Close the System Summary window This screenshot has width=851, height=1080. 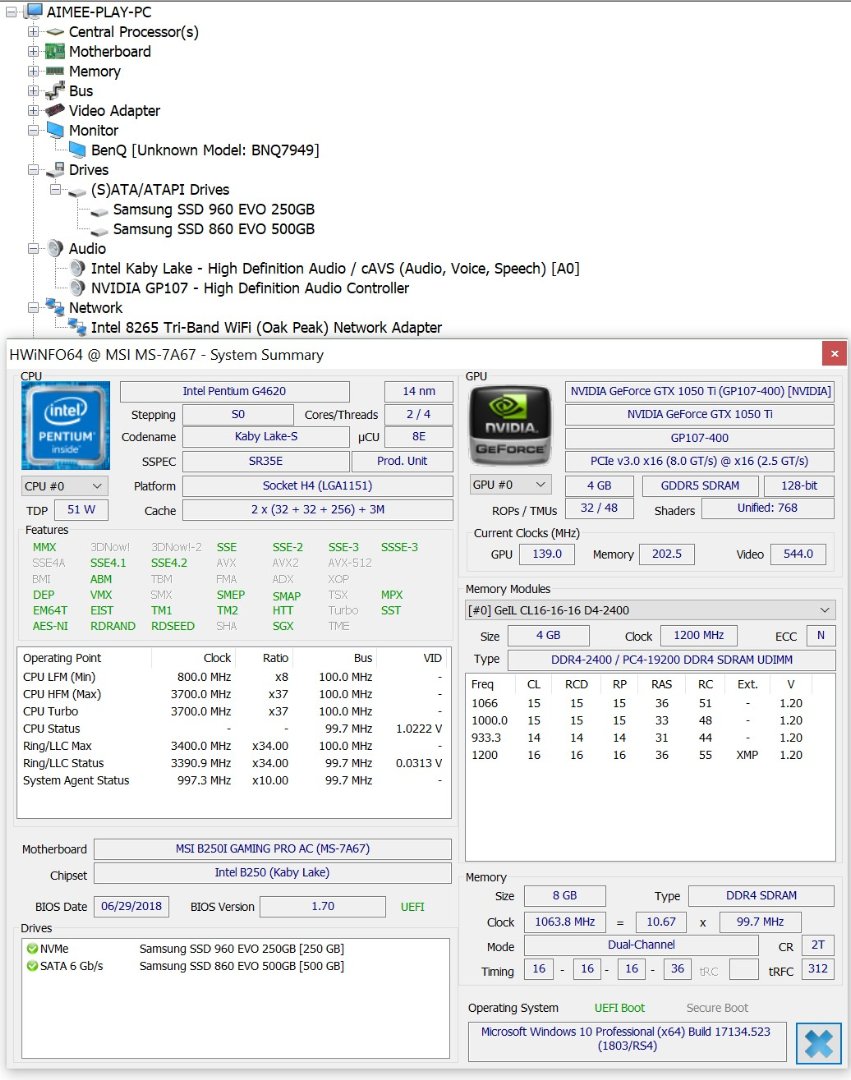point(834,353)
